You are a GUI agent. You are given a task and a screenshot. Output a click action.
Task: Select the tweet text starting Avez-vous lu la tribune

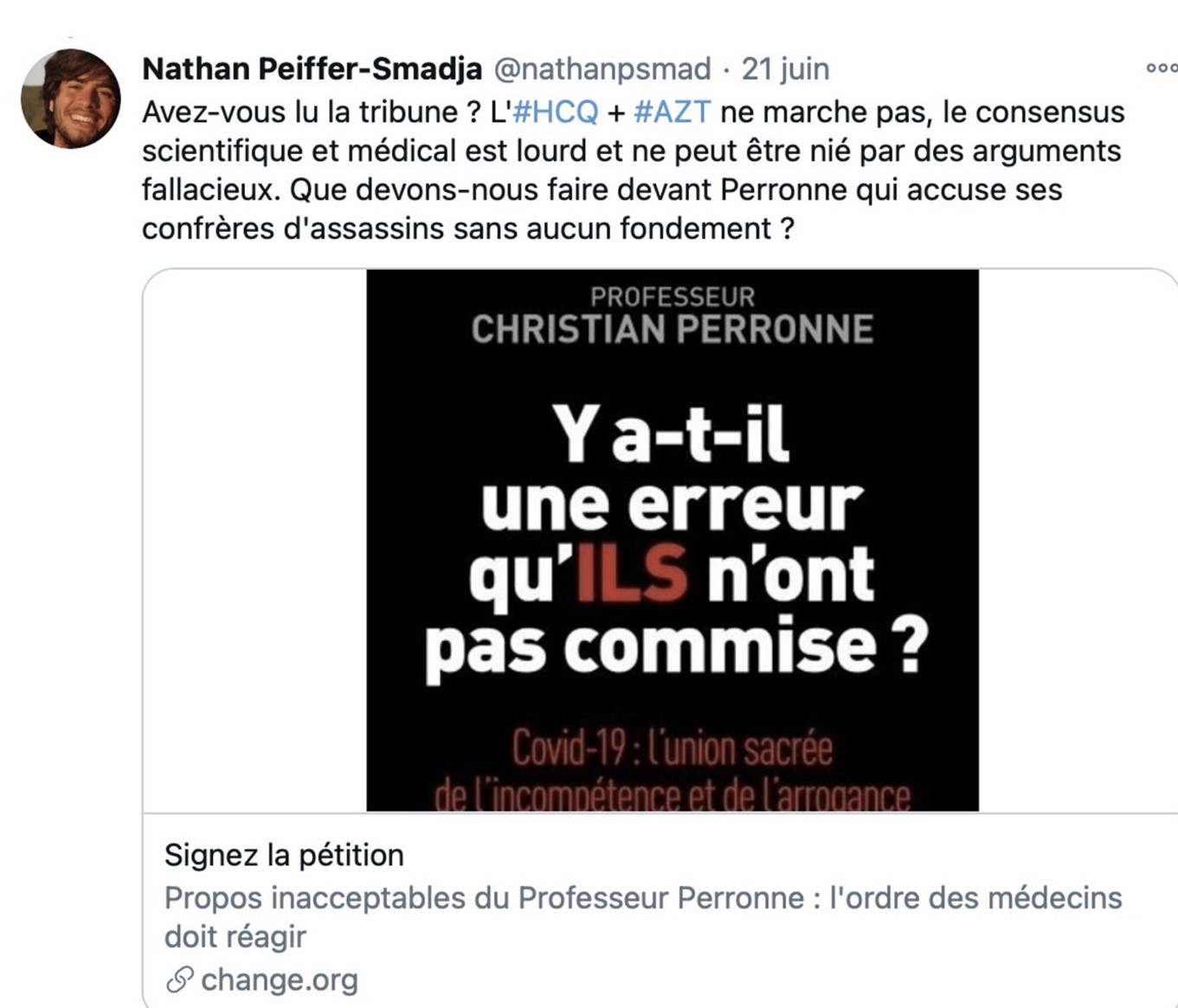pyautogui.click(x=634, y=170)
